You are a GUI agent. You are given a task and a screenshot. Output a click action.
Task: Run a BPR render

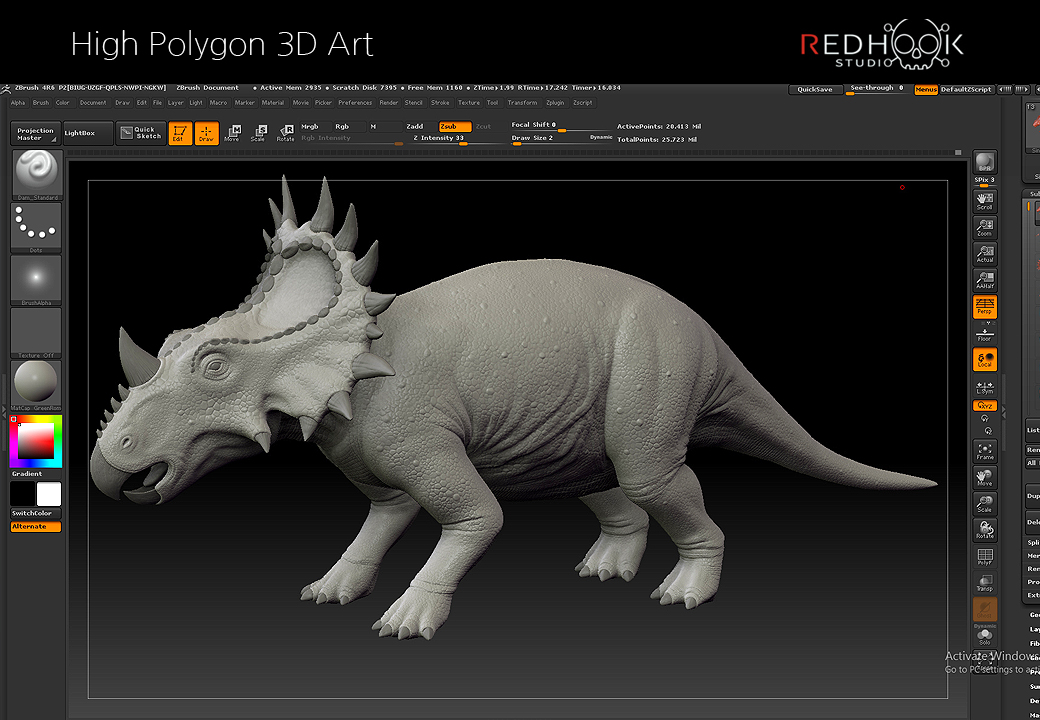[985, 162]
